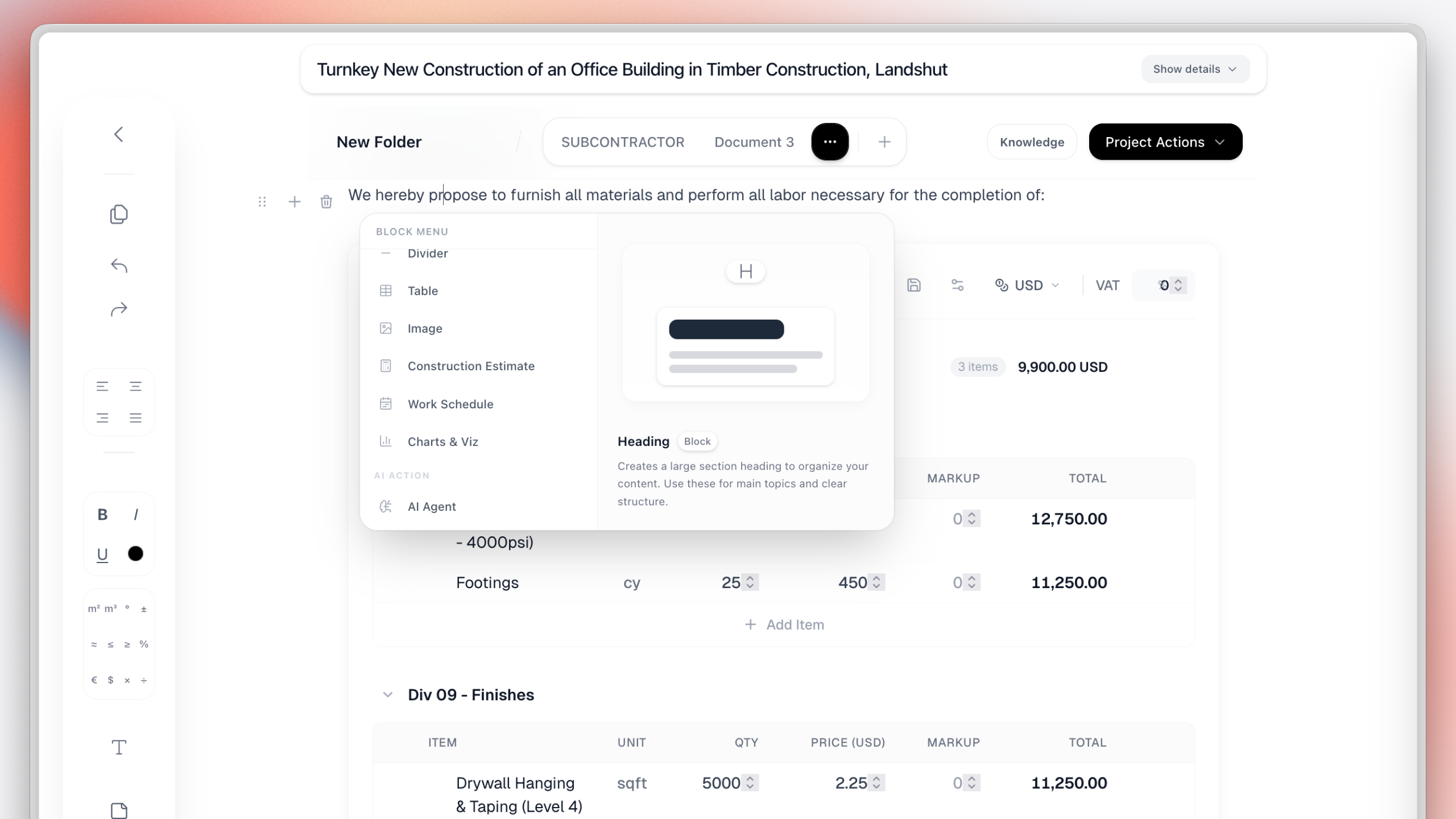Click the trash icon next to the block
The width and height of the screenshot is (1456, 819).
[326, 202]
